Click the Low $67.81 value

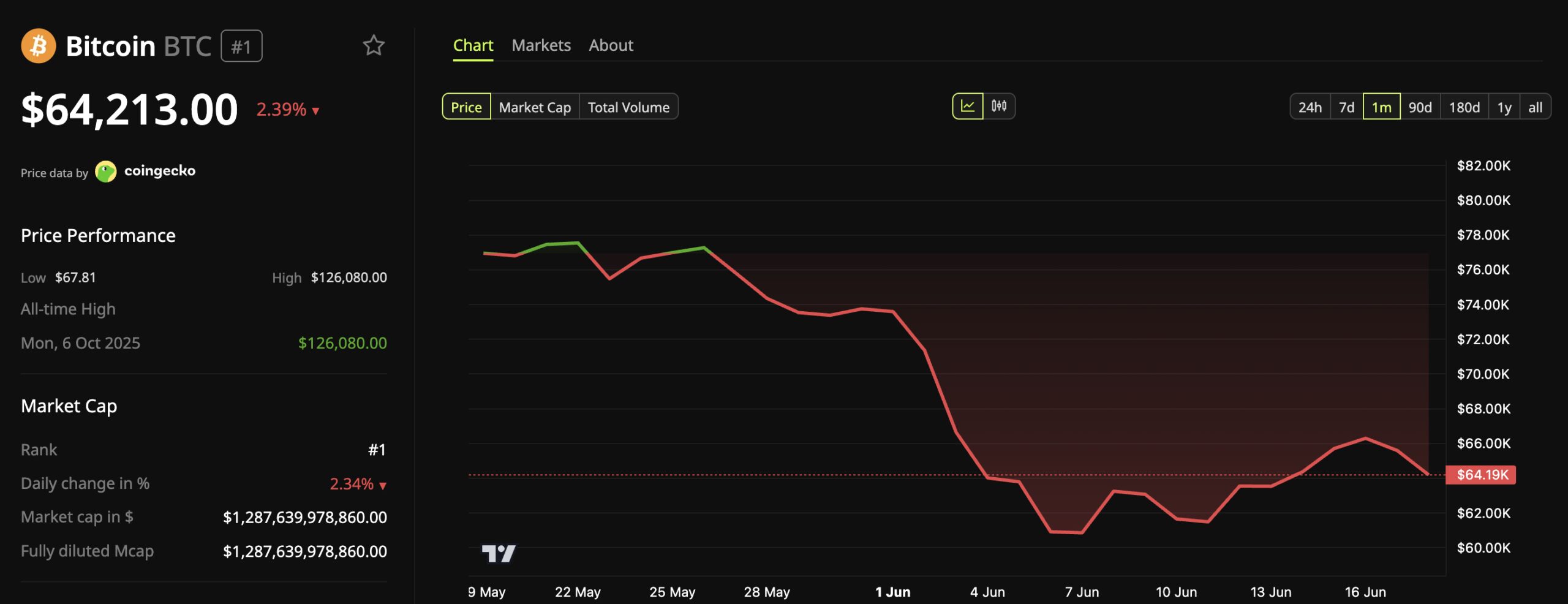(x=75, y=277)
